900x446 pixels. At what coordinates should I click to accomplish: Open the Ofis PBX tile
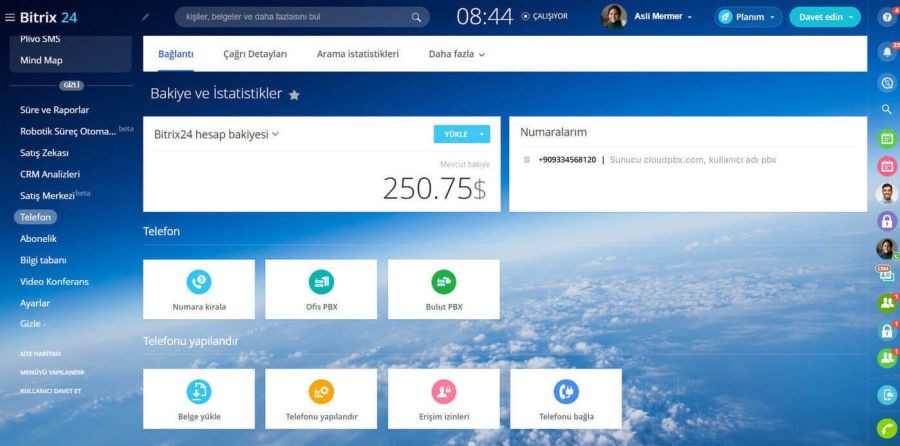tap(321, 289)
